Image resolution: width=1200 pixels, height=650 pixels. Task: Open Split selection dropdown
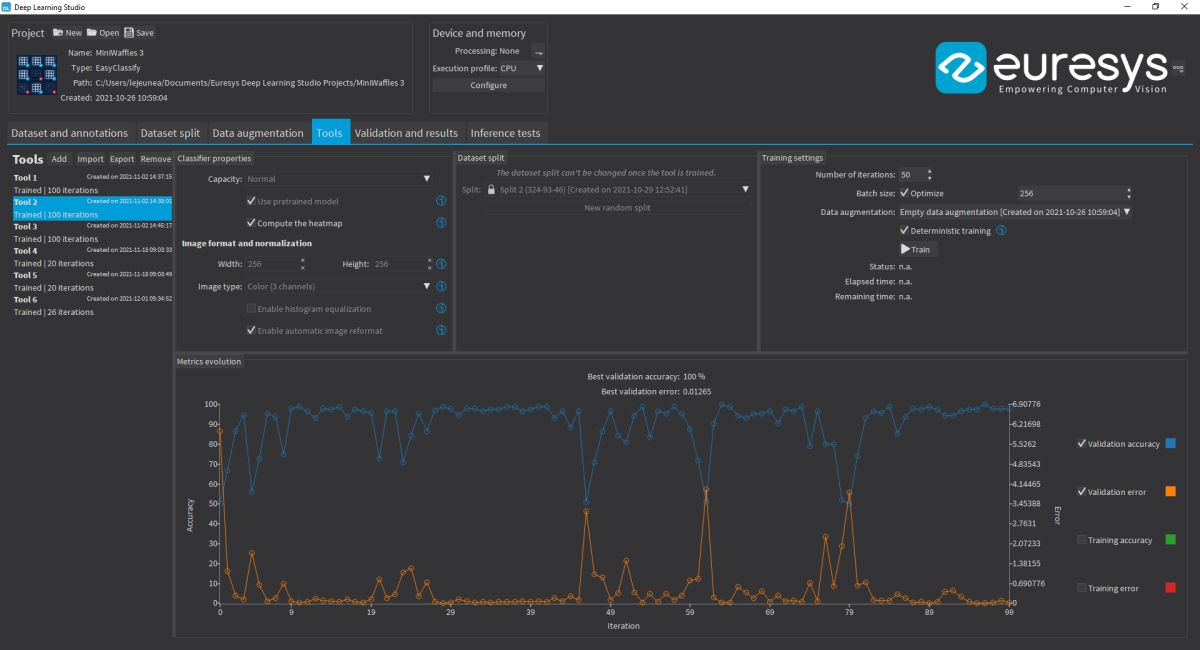[x=617, y=189]
